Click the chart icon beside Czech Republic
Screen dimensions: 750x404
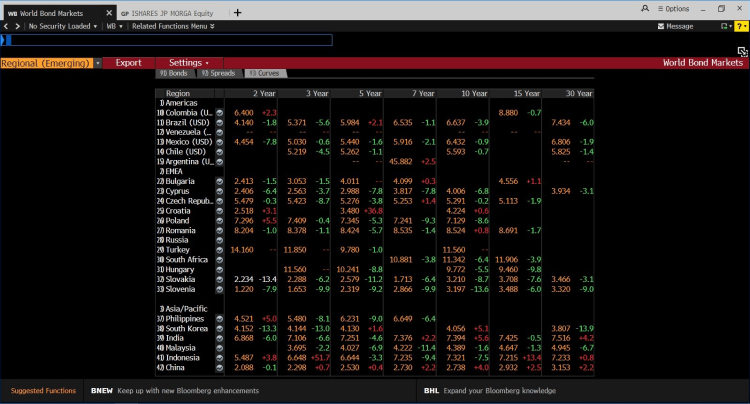pos(220,201)
